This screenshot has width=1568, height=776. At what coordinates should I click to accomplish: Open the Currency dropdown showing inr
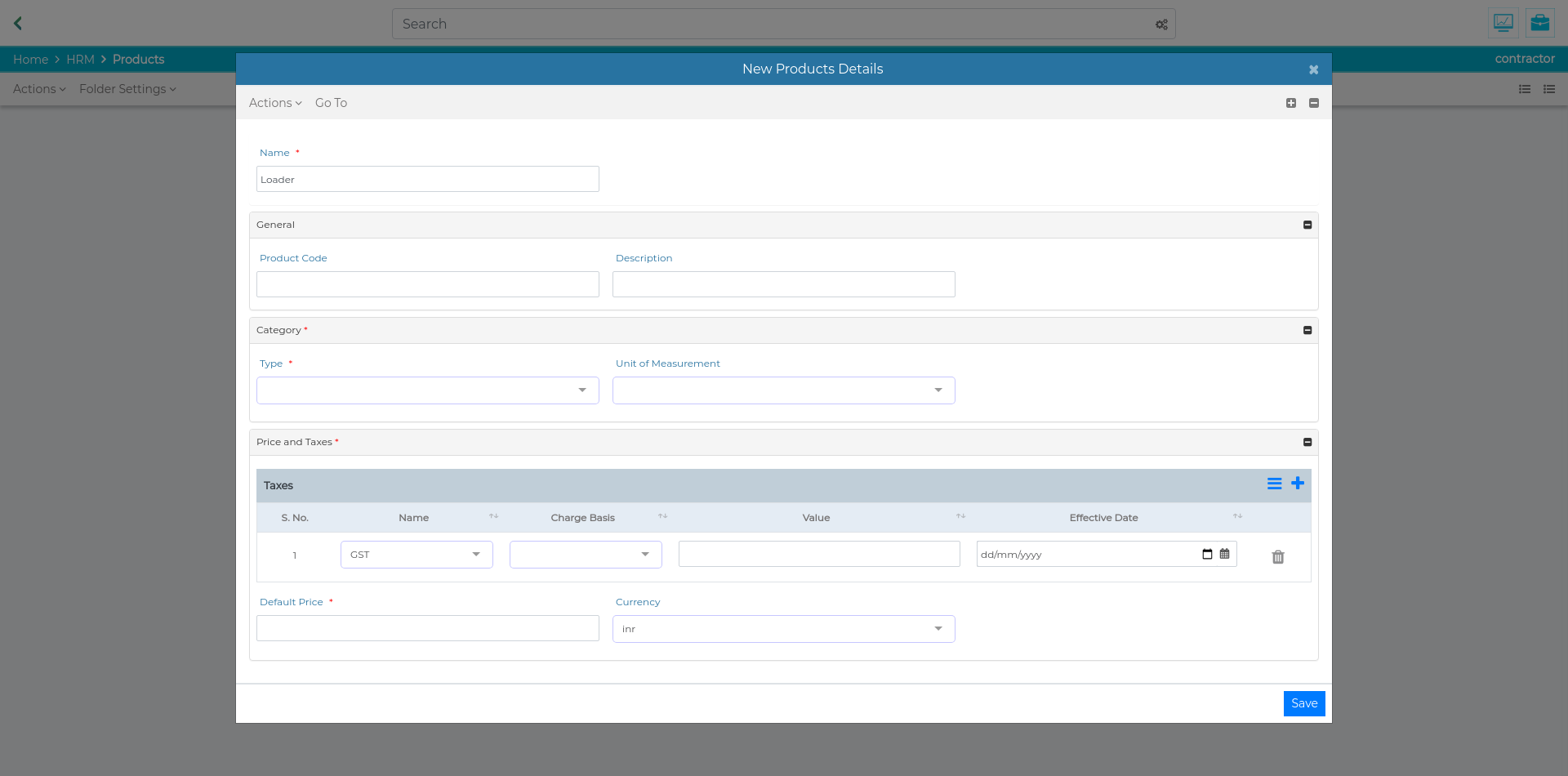(784, 629)
